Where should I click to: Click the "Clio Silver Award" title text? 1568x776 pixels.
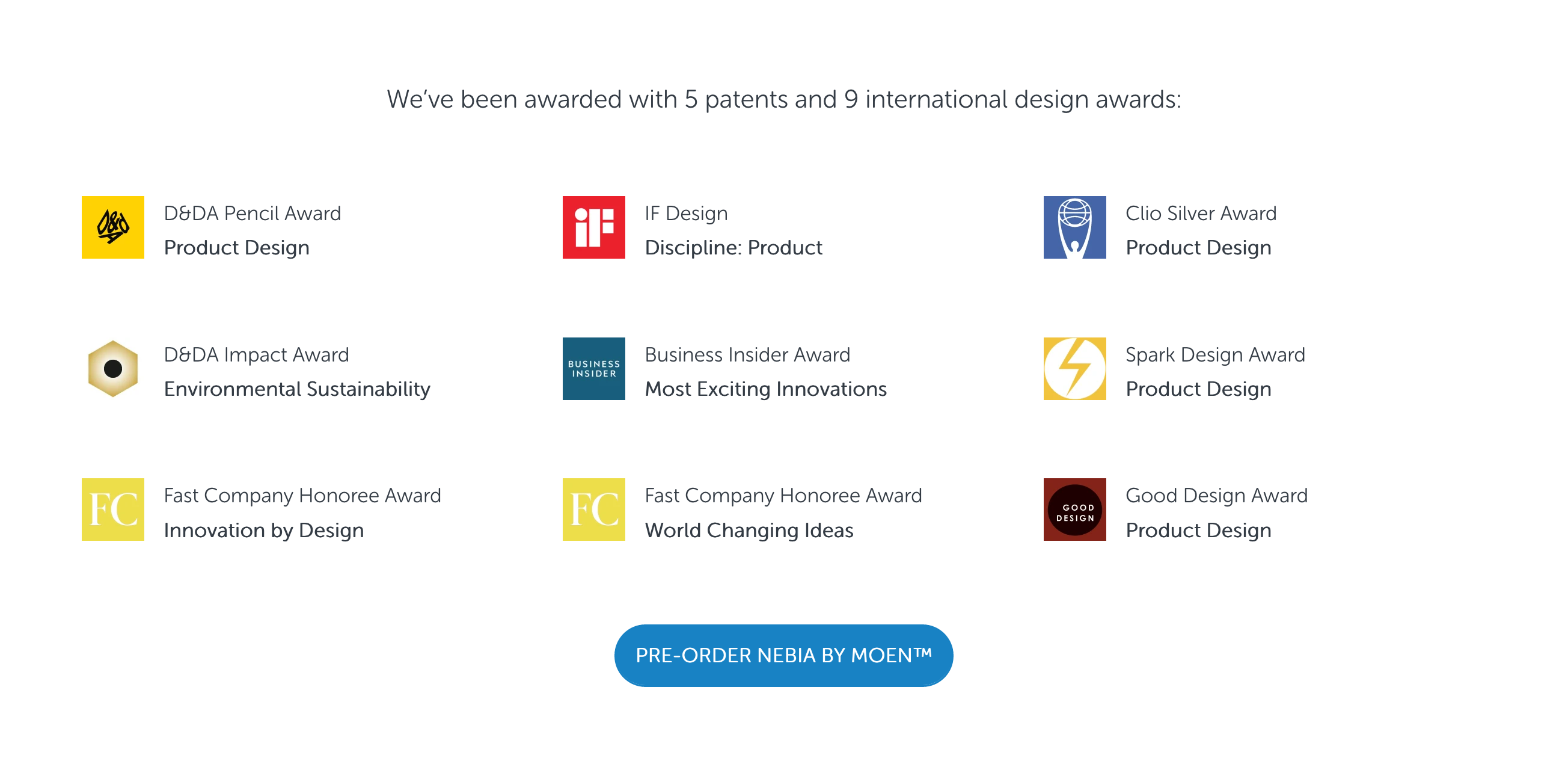(x=1200, y=213)
